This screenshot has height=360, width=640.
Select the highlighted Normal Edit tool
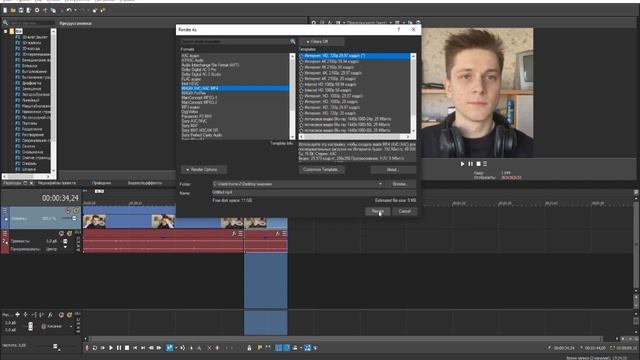(169, 348)
